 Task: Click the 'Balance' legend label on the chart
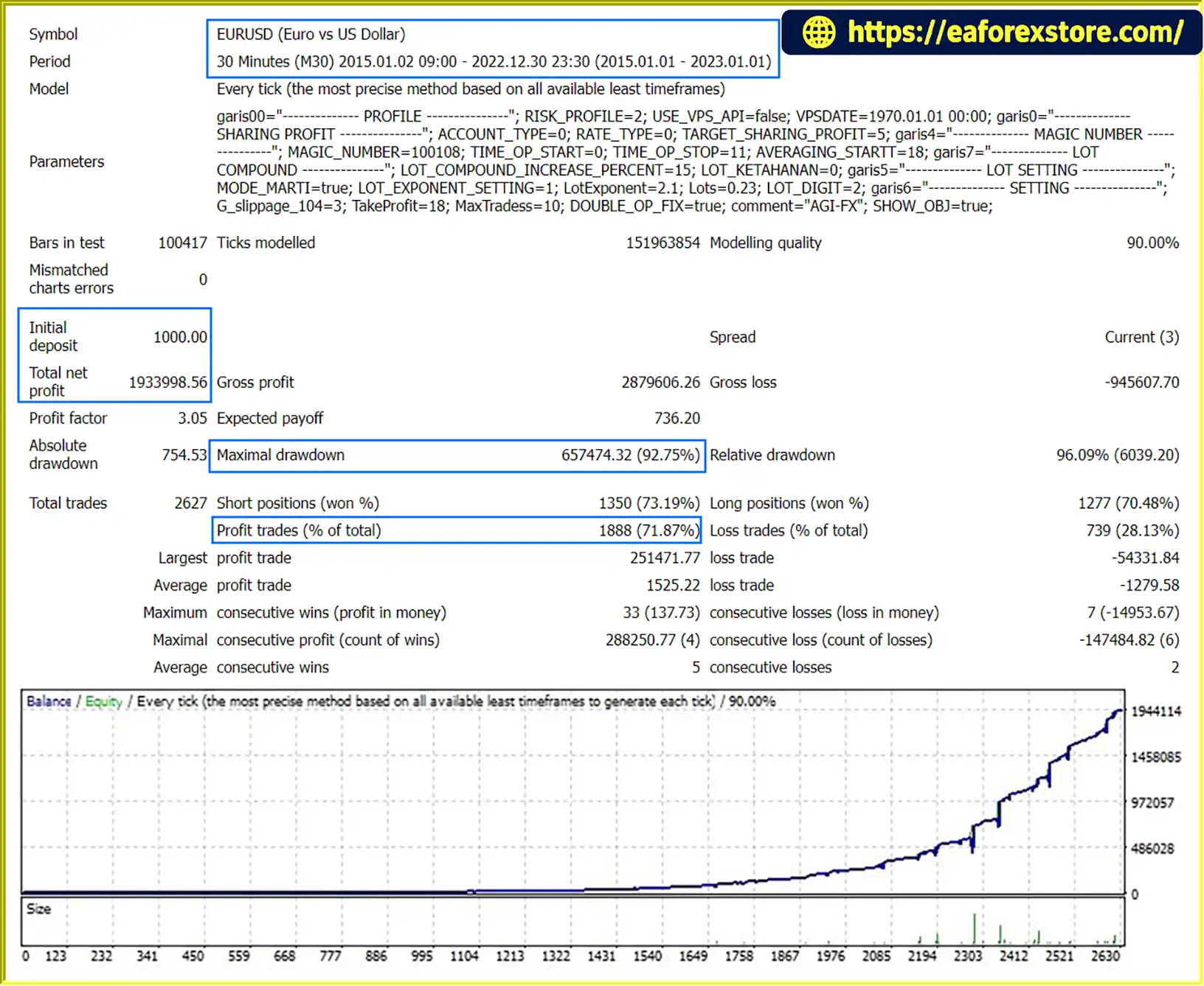click(x=49, y=701)
